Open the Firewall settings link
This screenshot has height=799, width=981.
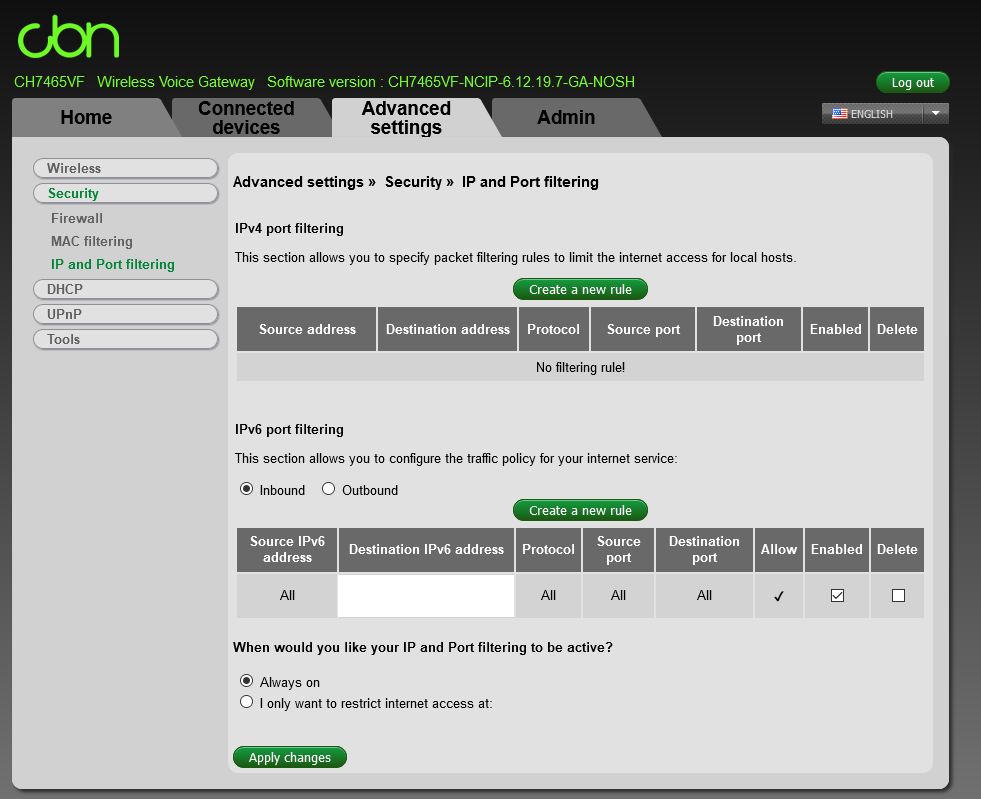point(77,218)
